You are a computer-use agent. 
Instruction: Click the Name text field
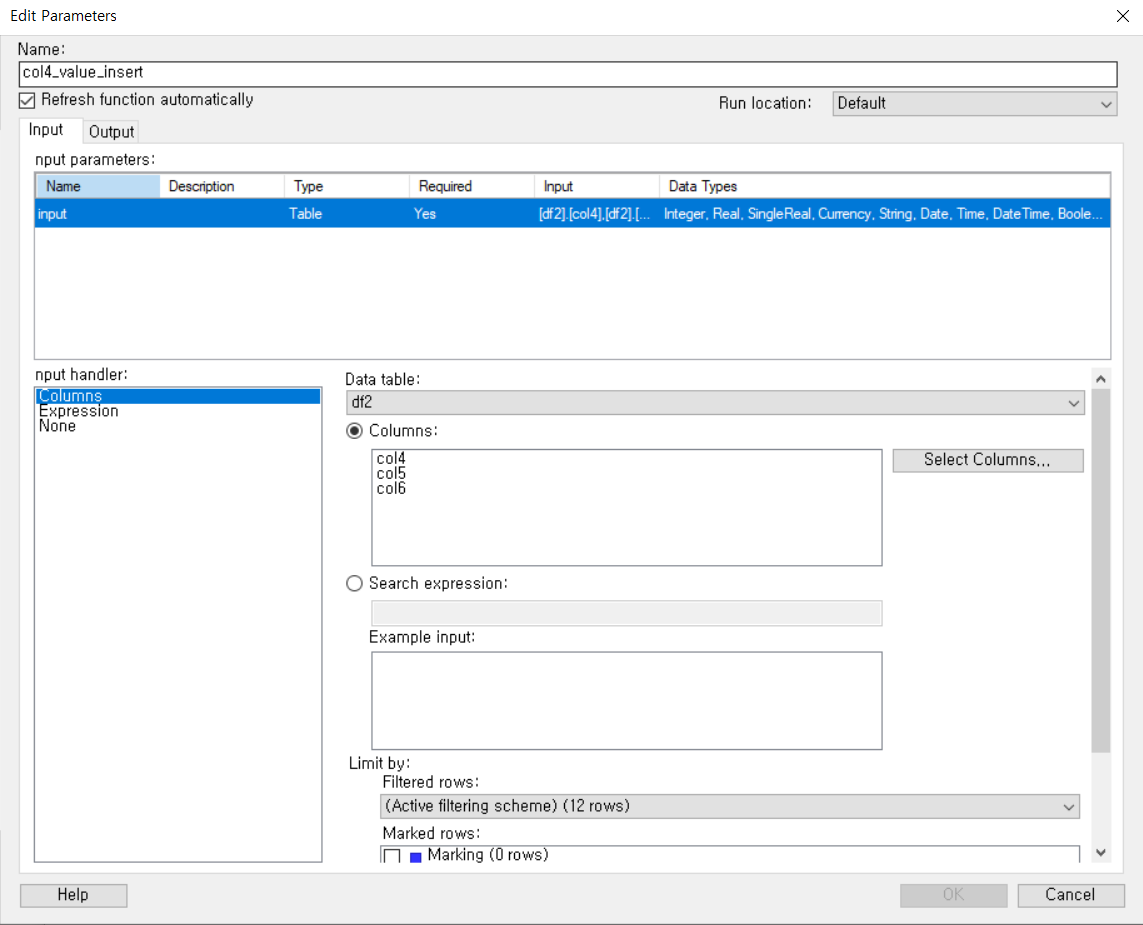[568, 73]
